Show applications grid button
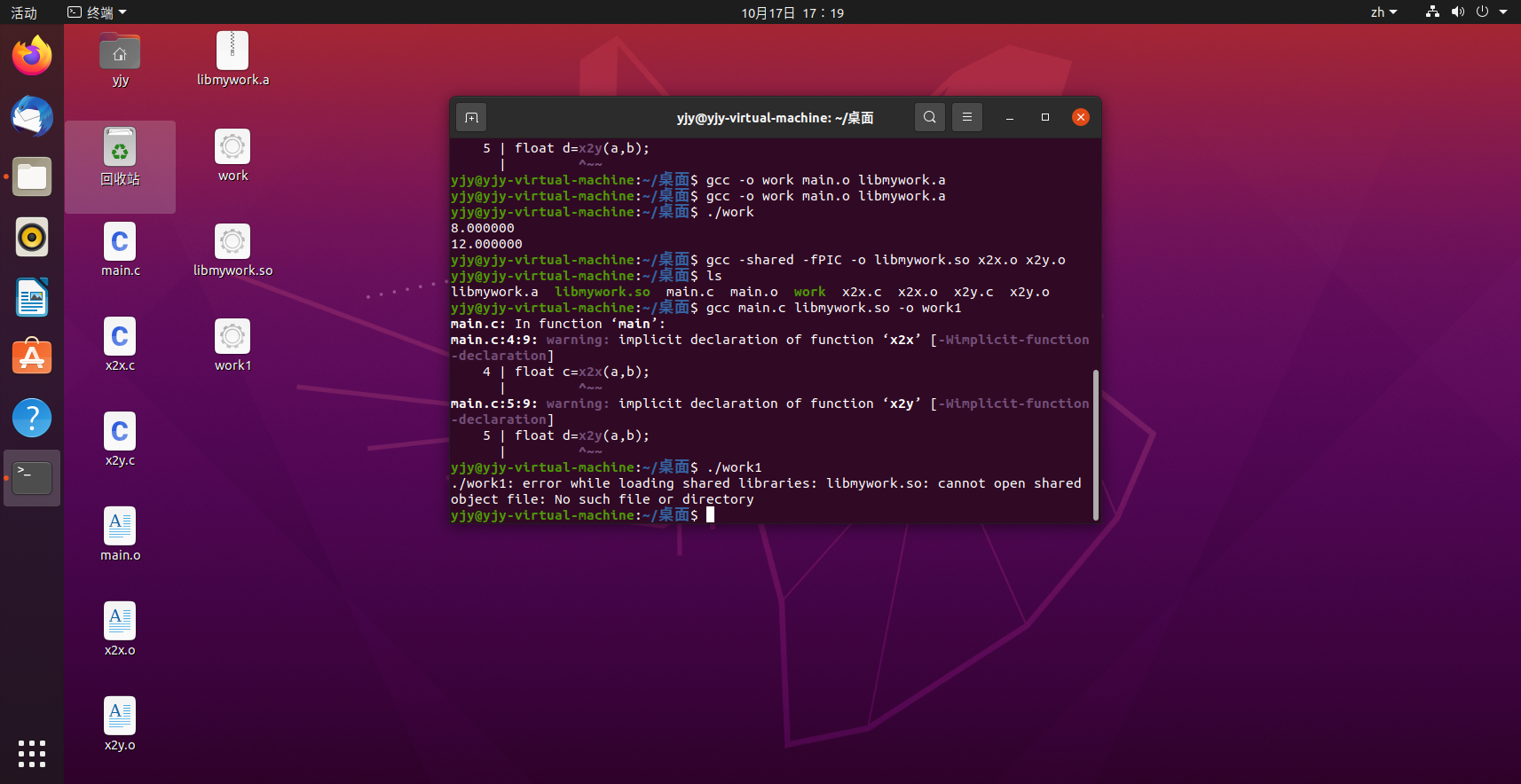The width and height of the screenshot is (1521, 784). [32, 753]
